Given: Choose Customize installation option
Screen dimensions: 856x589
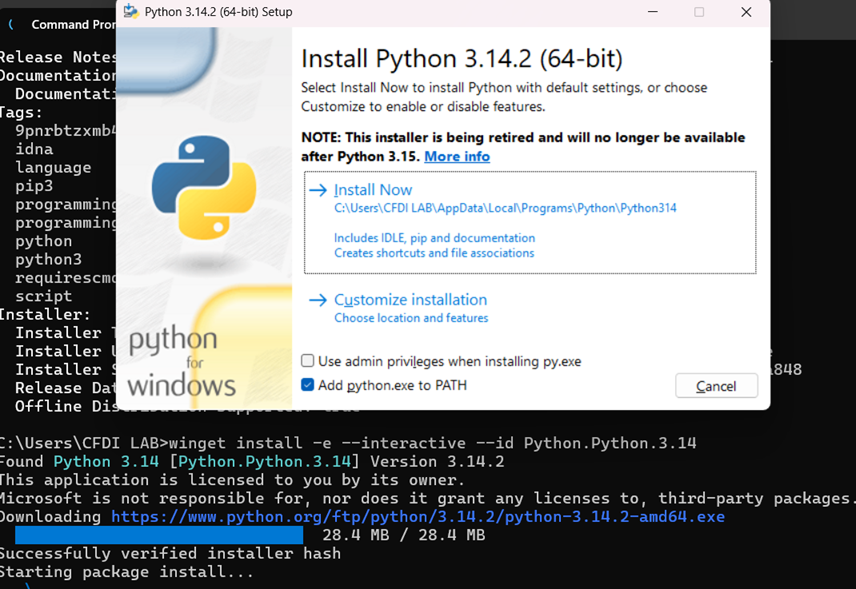Looking at the screenshot, I should [410, 300].
